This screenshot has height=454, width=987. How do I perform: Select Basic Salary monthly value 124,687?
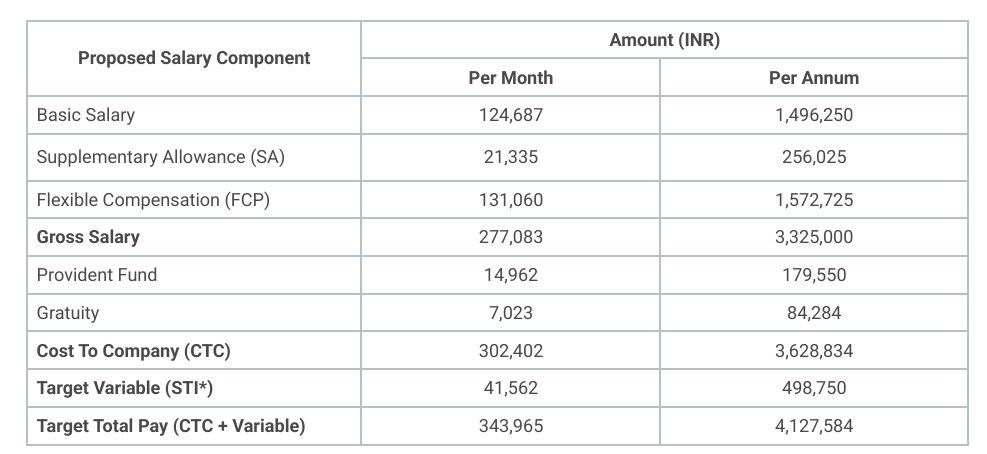click(x=510, y=115)
